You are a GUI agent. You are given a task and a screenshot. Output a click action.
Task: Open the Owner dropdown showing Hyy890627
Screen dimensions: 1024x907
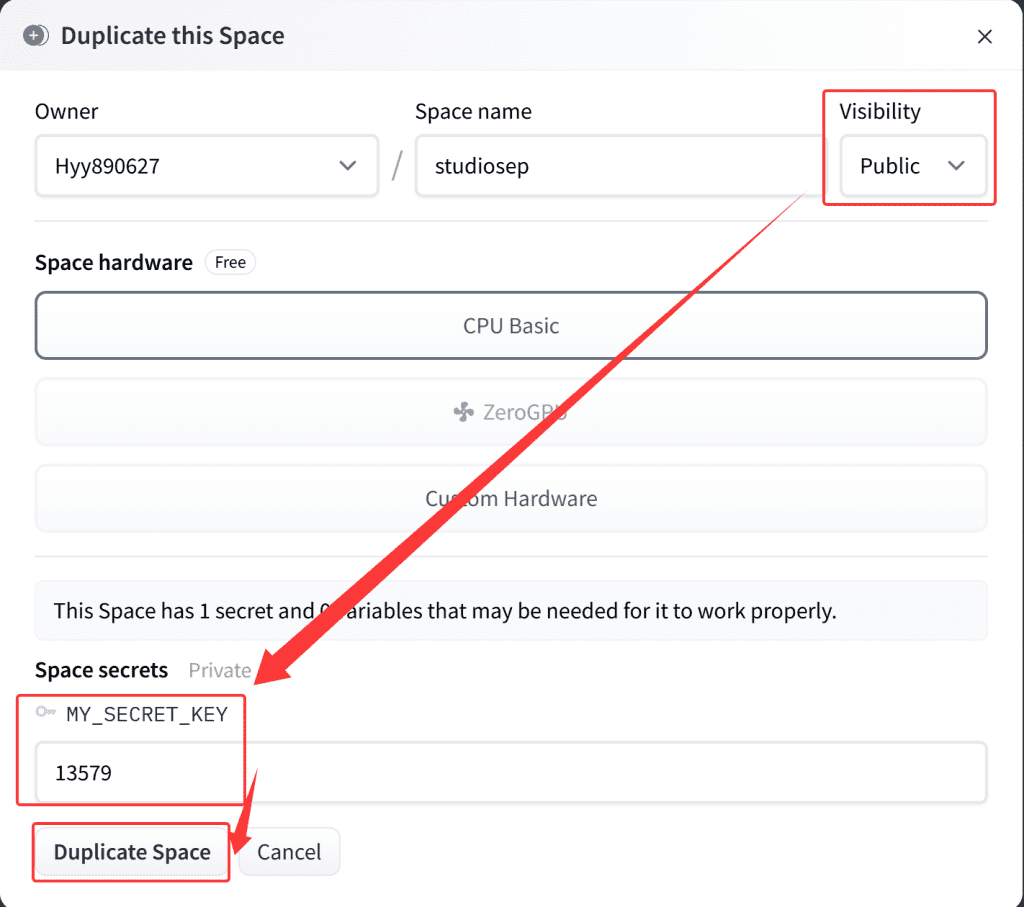pos(206,166)
